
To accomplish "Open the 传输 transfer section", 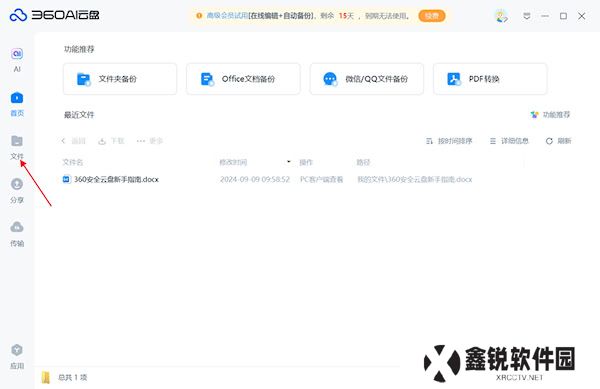I will 17,234.
